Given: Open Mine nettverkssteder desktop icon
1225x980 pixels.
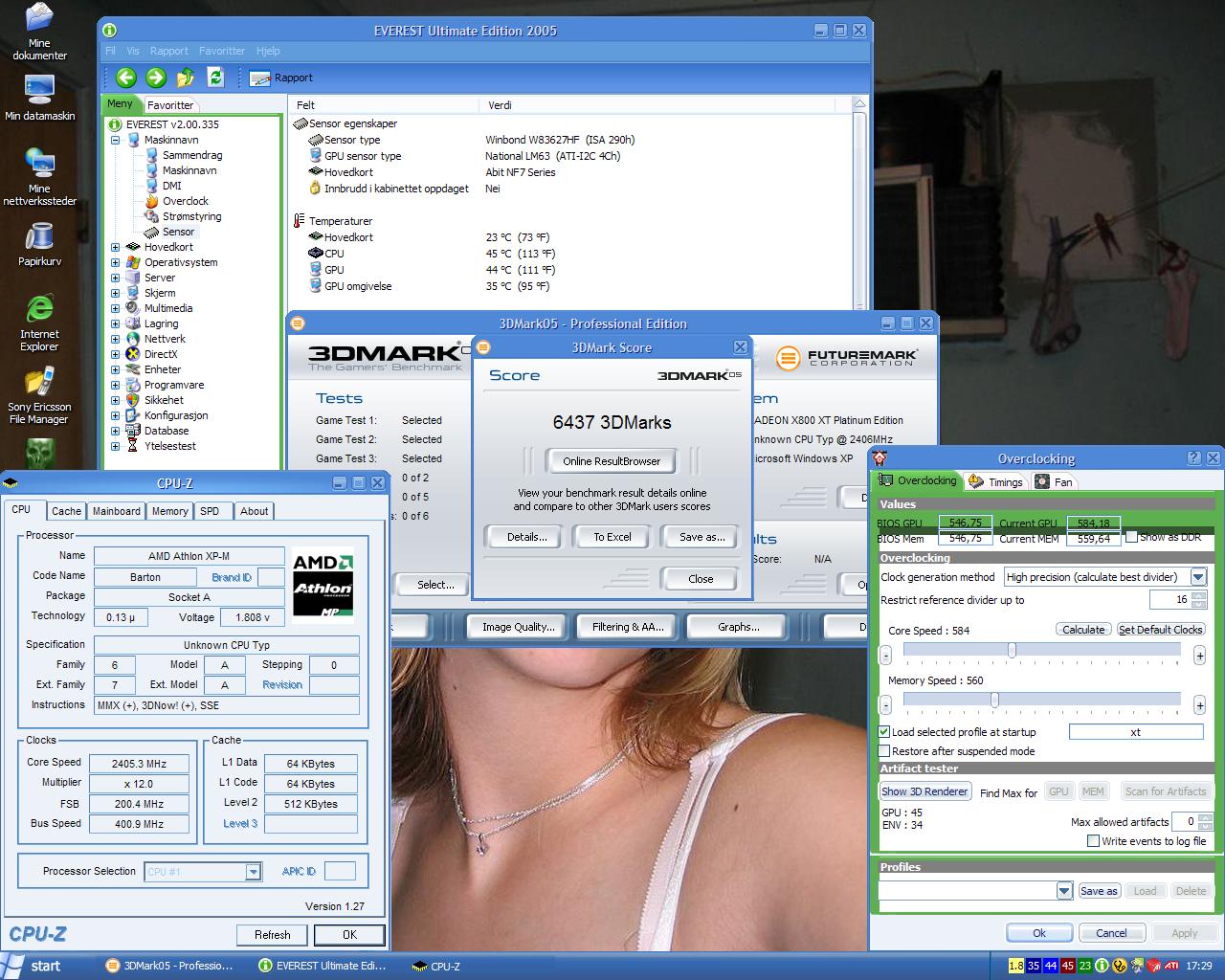Looking at the screenshot, I should (39, 176).
